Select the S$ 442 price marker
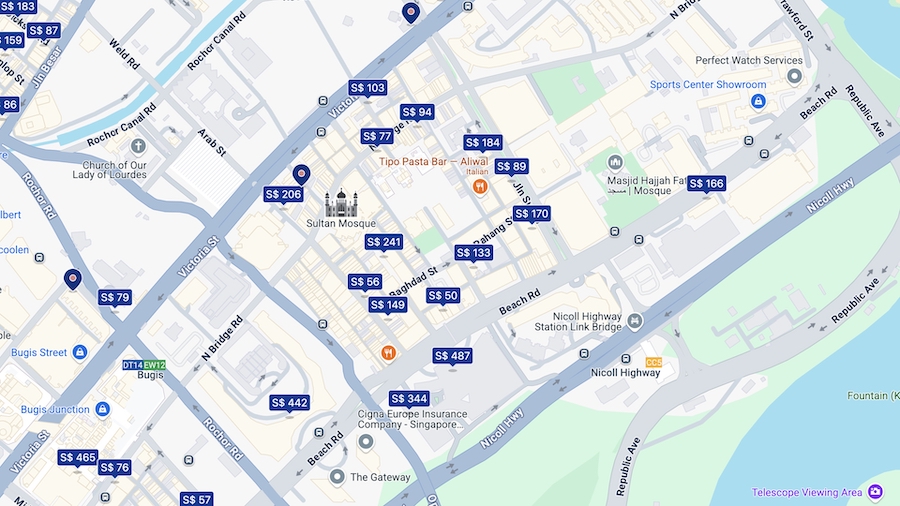Screen dimensions: 900x506 289,402
